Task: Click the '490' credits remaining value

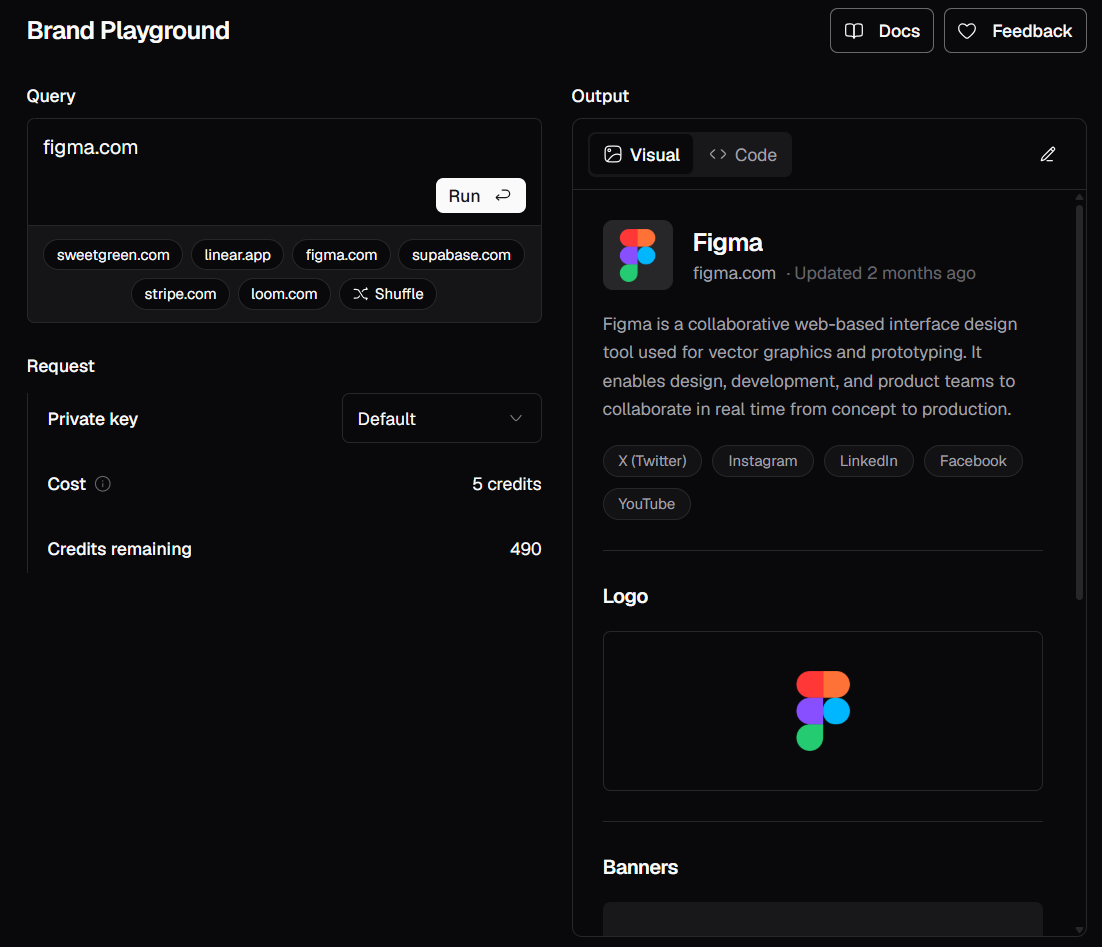Action: (526, 549)
